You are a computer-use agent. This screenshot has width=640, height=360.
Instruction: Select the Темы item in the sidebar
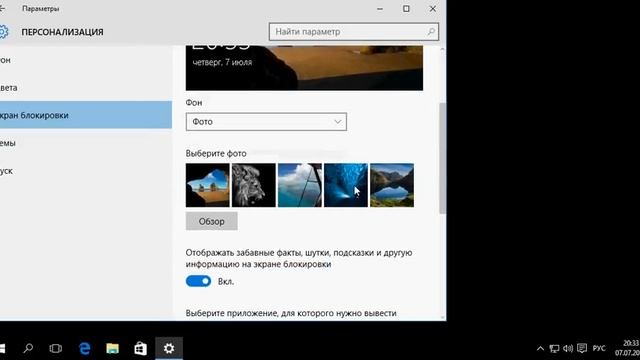tap(86, 143)
